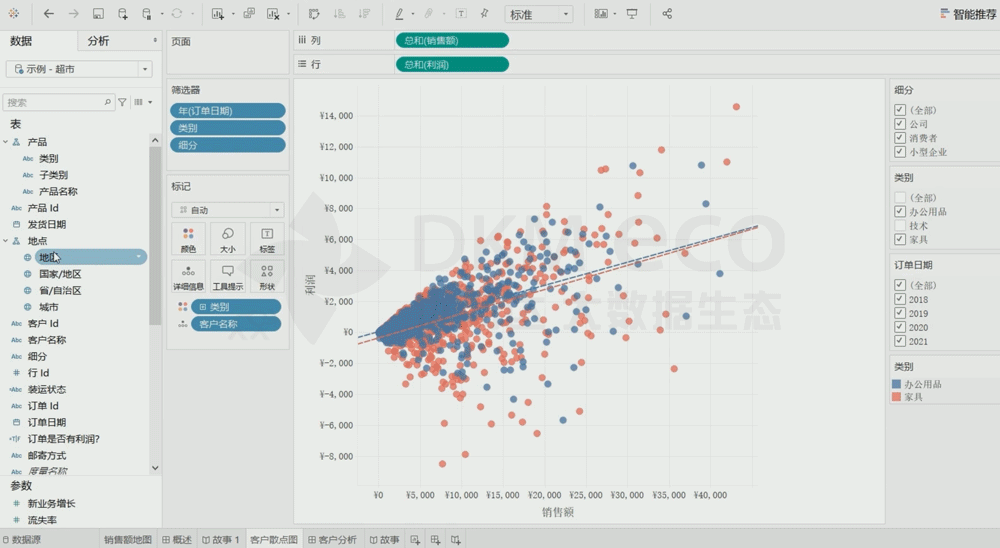The image size is (1000, 548).
Task: Click the save icon in toolbar
Action: coord(98,14)
